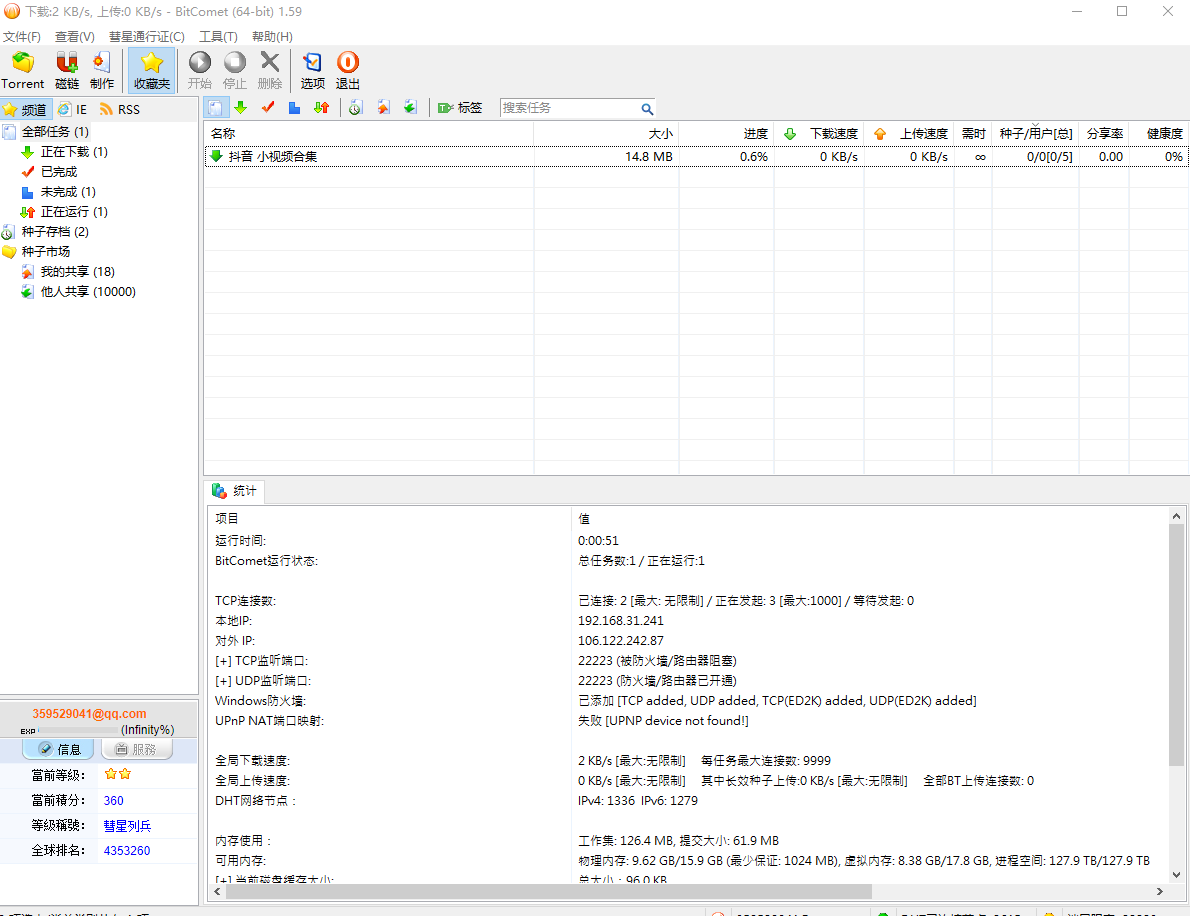Click the 359529041@qq.com account link
Image resolution: width=1190 pixels, height=916 pixels.
tap(89, 713)
